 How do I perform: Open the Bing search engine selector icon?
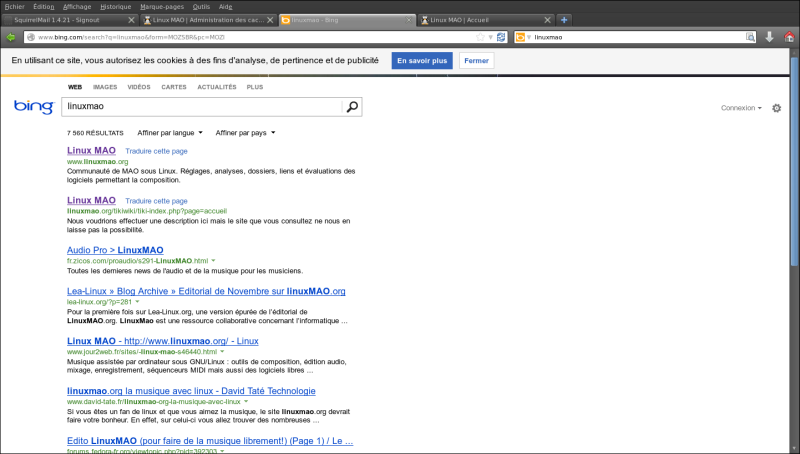tap(520, 37)
